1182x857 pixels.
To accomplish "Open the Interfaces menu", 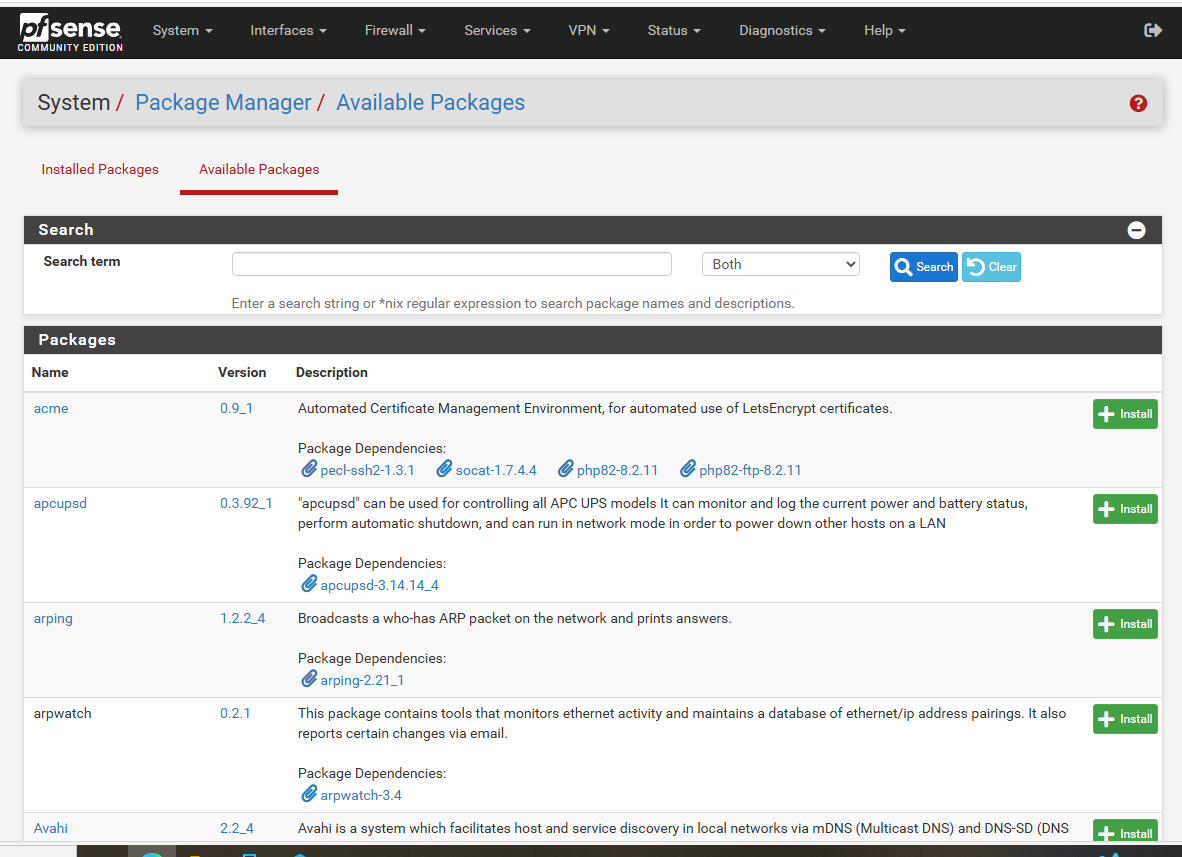I will (288, 30).
